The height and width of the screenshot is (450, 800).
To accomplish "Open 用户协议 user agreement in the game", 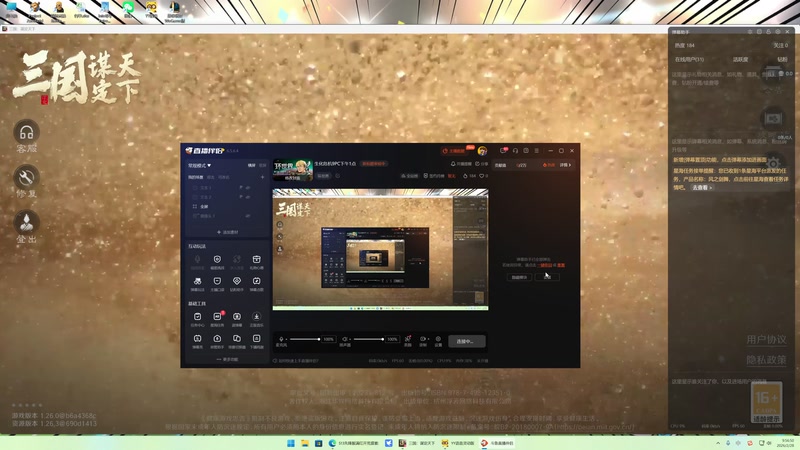I will pos(766,340).
